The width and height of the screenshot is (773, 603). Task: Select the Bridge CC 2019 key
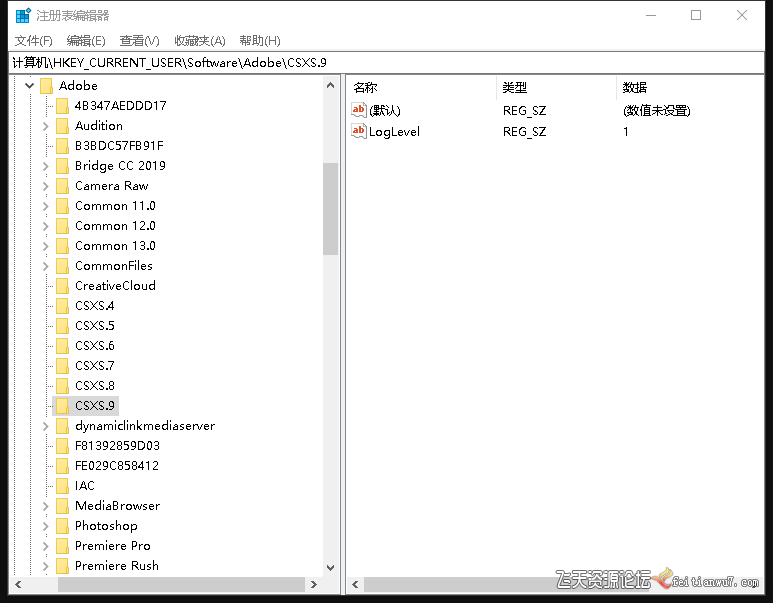tap(120, 166)
